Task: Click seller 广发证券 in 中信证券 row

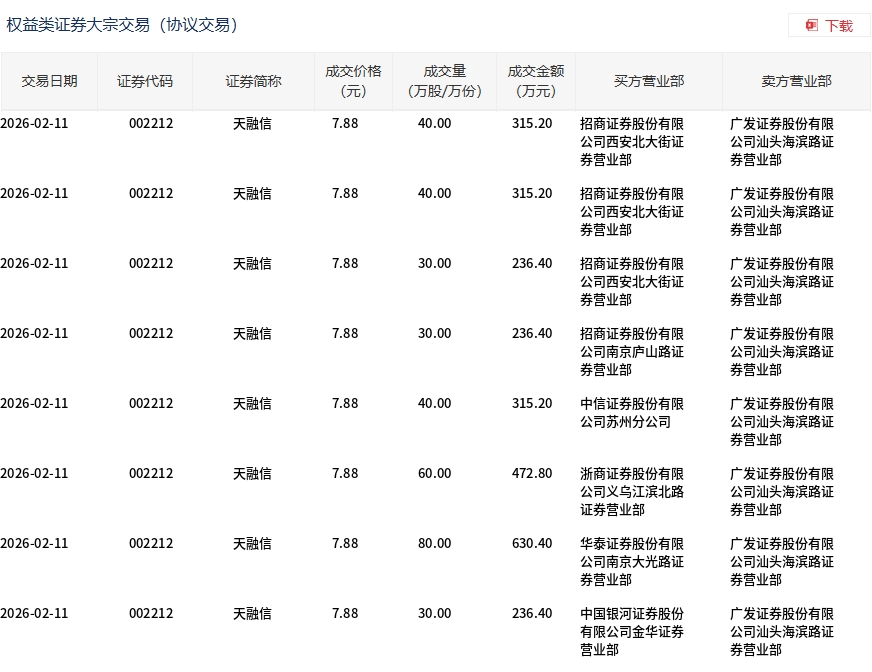Action: click(782, 422)
